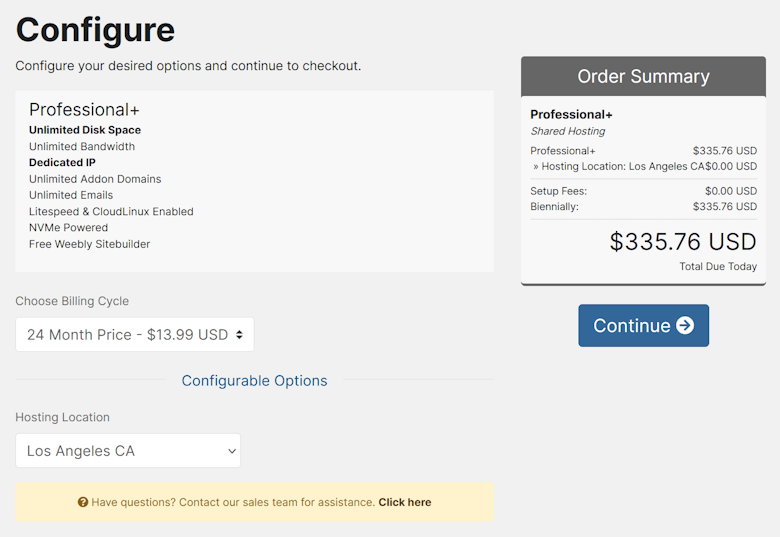780x537 pixels.
Task: Click the question mark icon in yellow banner
Action: [83, 502]
